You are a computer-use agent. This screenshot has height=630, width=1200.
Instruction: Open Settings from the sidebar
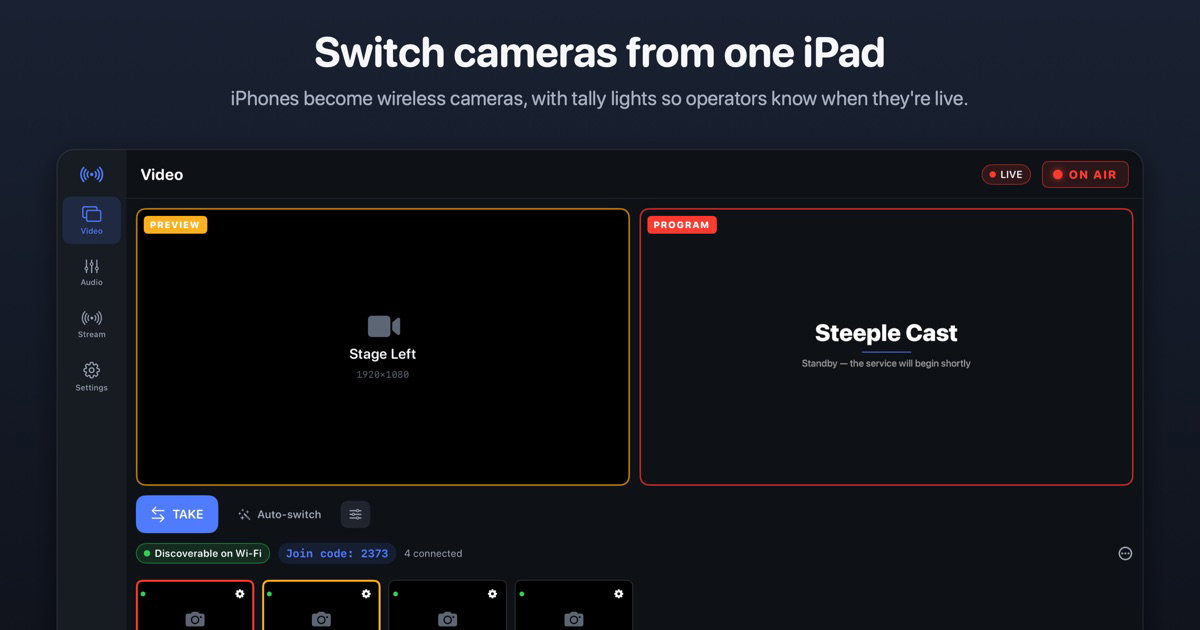92,377
